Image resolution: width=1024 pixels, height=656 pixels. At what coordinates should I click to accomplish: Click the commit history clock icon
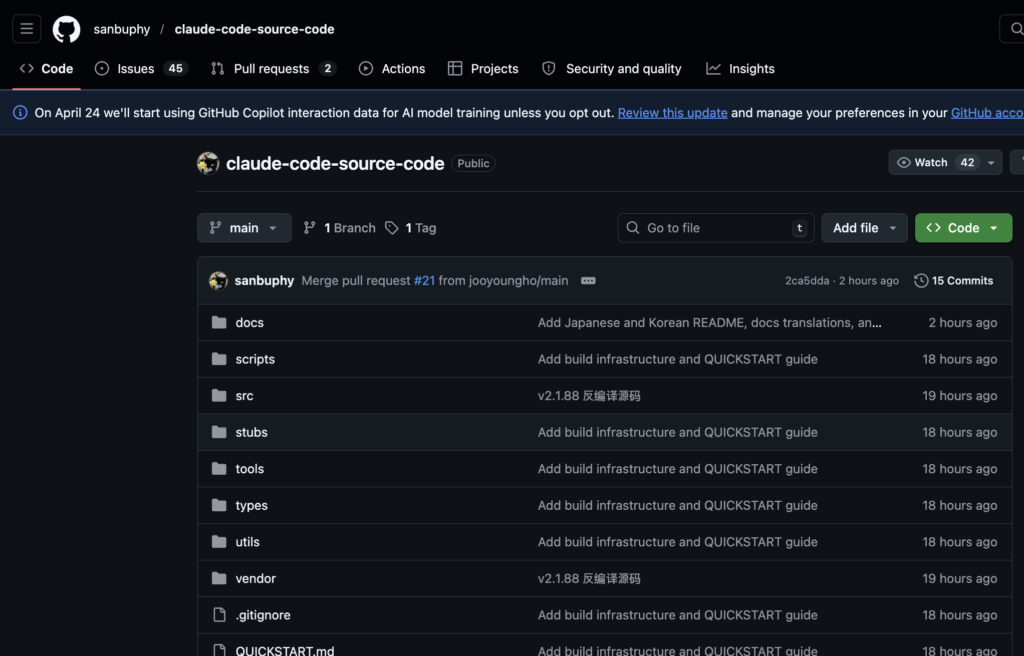point(921,280)
